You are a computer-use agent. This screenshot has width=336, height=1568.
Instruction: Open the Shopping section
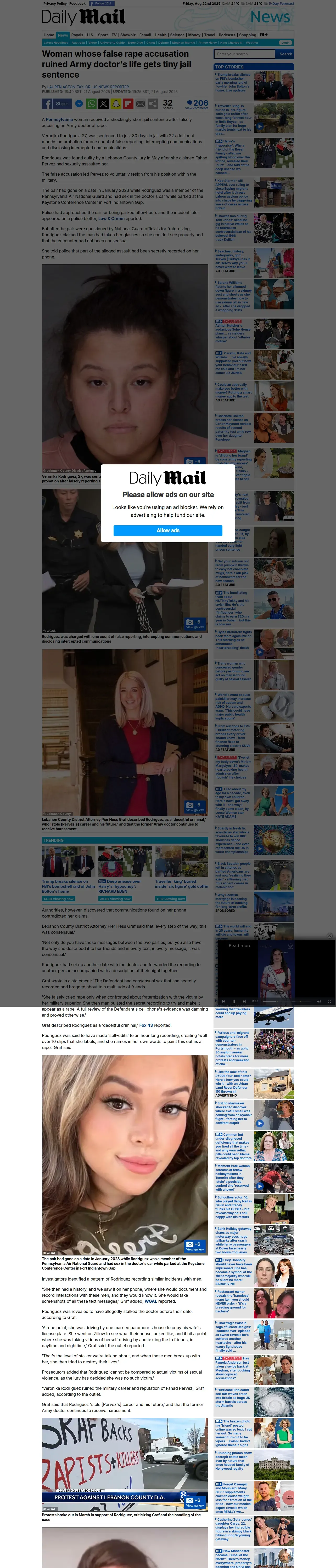[x=248, y=35]
